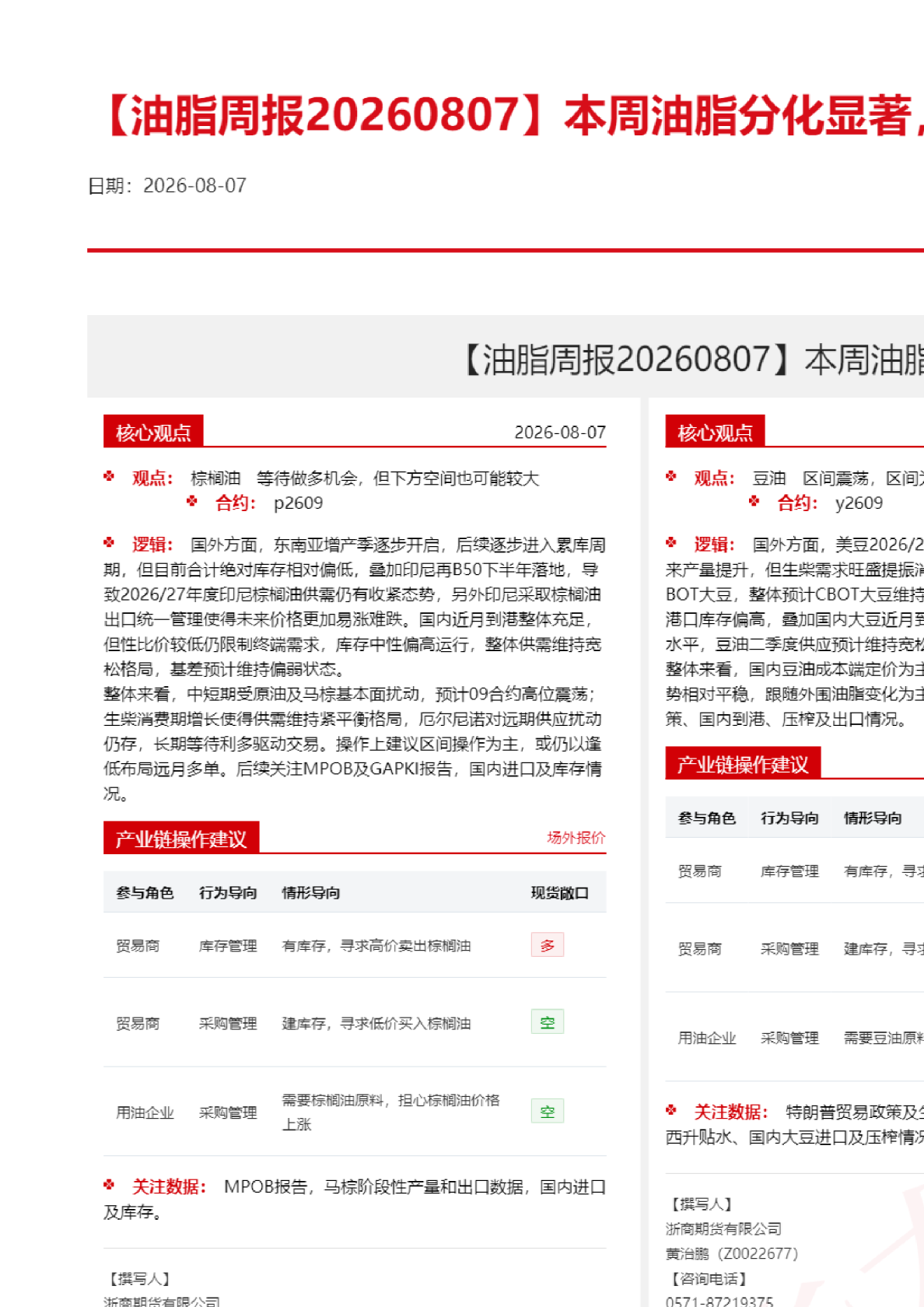Click the 情形导向 column header in palm table
The image size is (924, 1307).
[311, 893]
